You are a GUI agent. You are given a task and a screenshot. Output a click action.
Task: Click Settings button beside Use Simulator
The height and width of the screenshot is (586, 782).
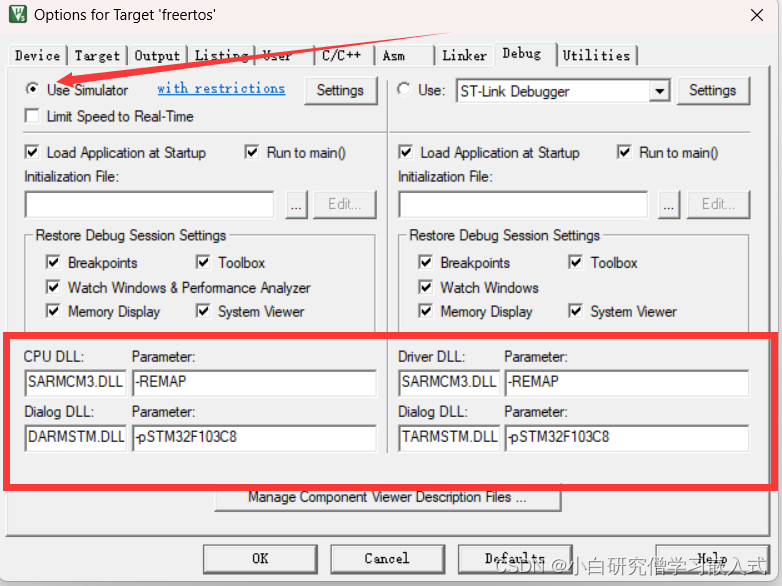[340, 90]
